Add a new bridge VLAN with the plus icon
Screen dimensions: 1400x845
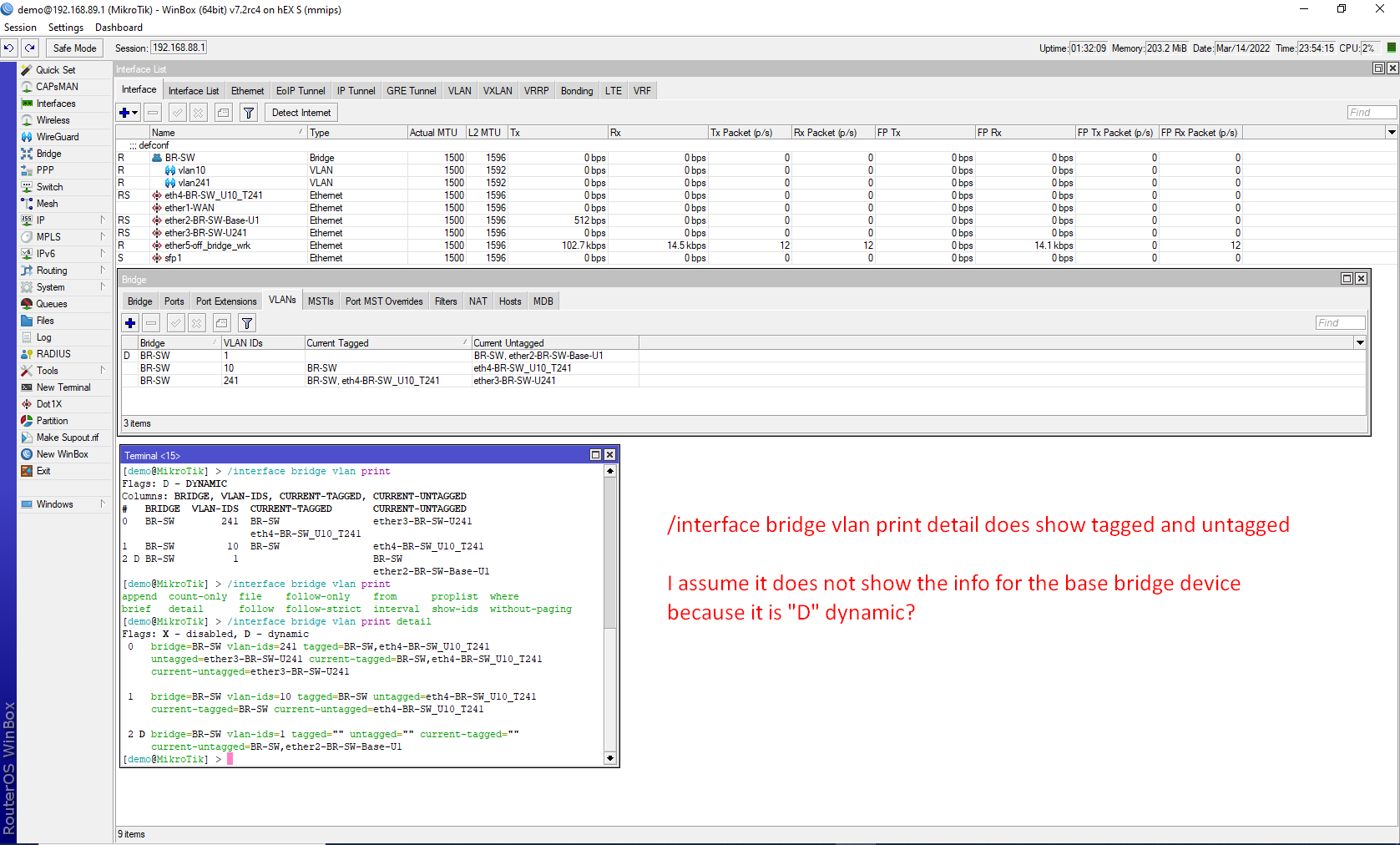click(130, 323)
